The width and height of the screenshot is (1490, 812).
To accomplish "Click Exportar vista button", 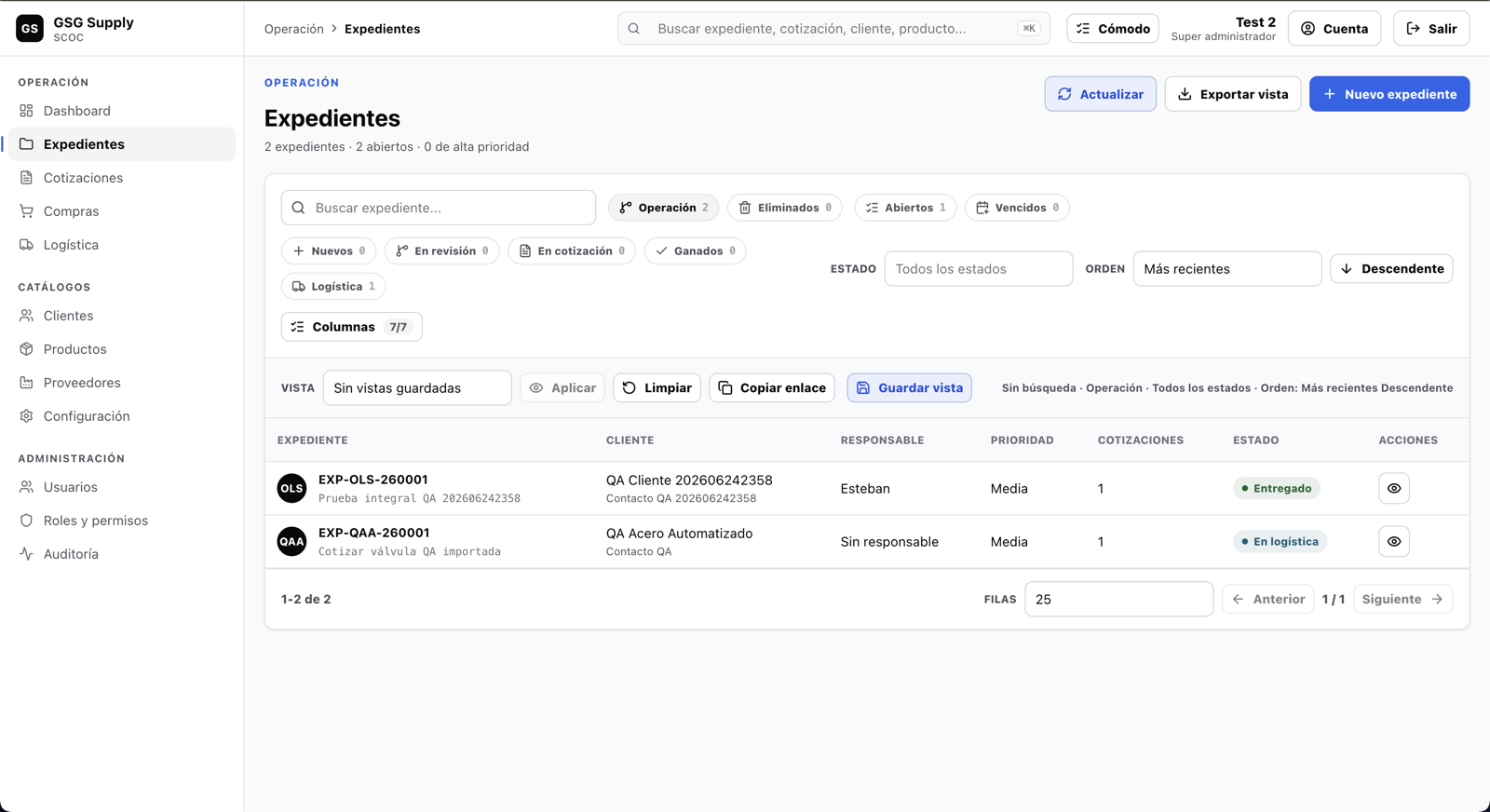I will click(x=1233, y=94).
